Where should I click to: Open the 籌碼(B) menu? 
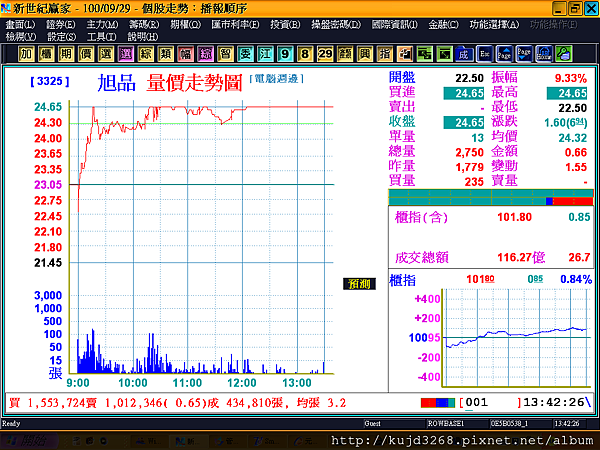[144, 24]
